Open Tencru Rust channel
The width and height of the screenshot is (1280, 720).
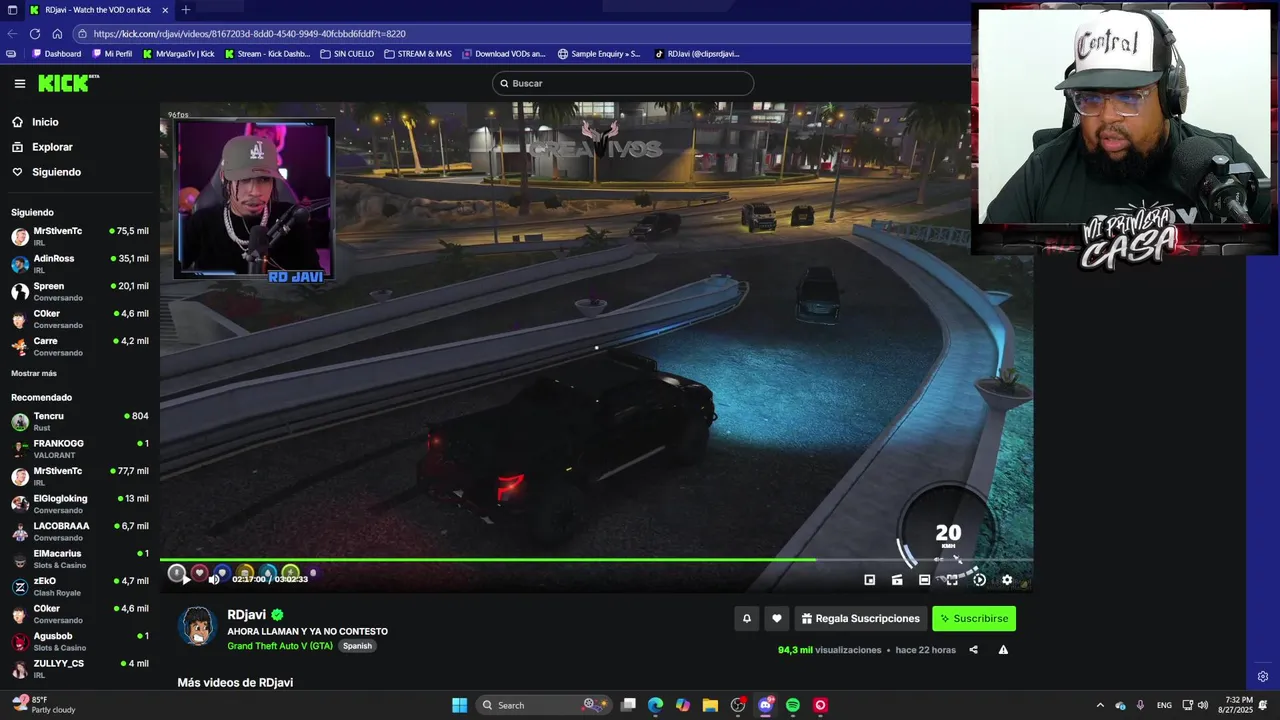tap(80, 421)
